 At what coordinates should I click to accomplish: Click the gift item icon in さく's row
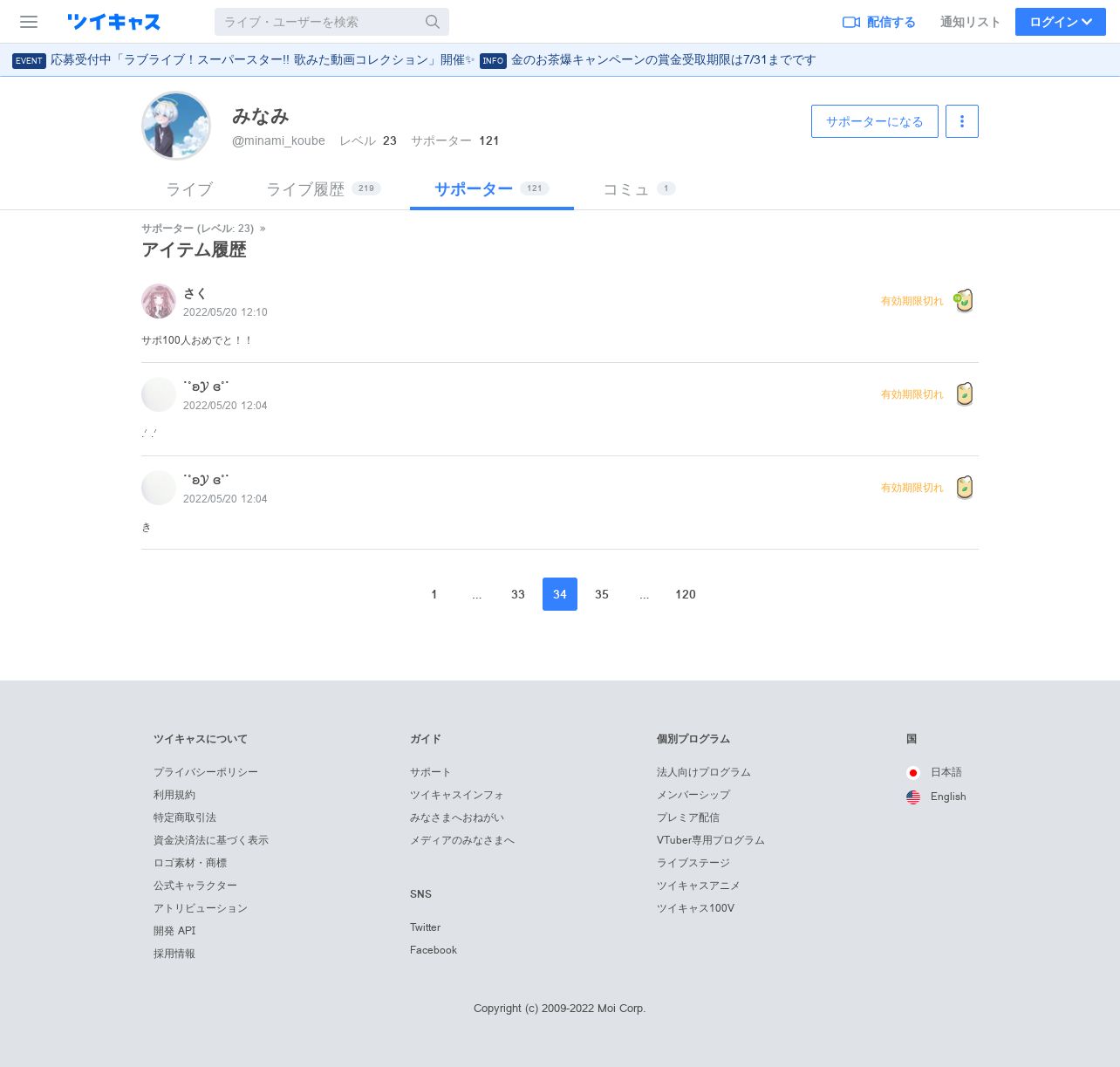coord(963,300)
